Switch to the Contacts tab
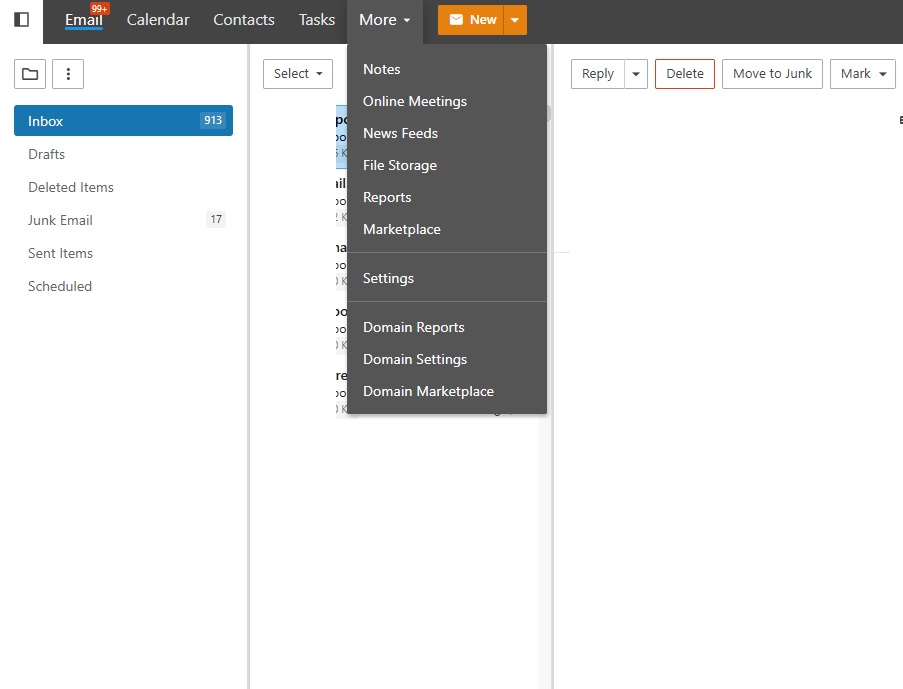903x689 pixels. tap(244, 20)
